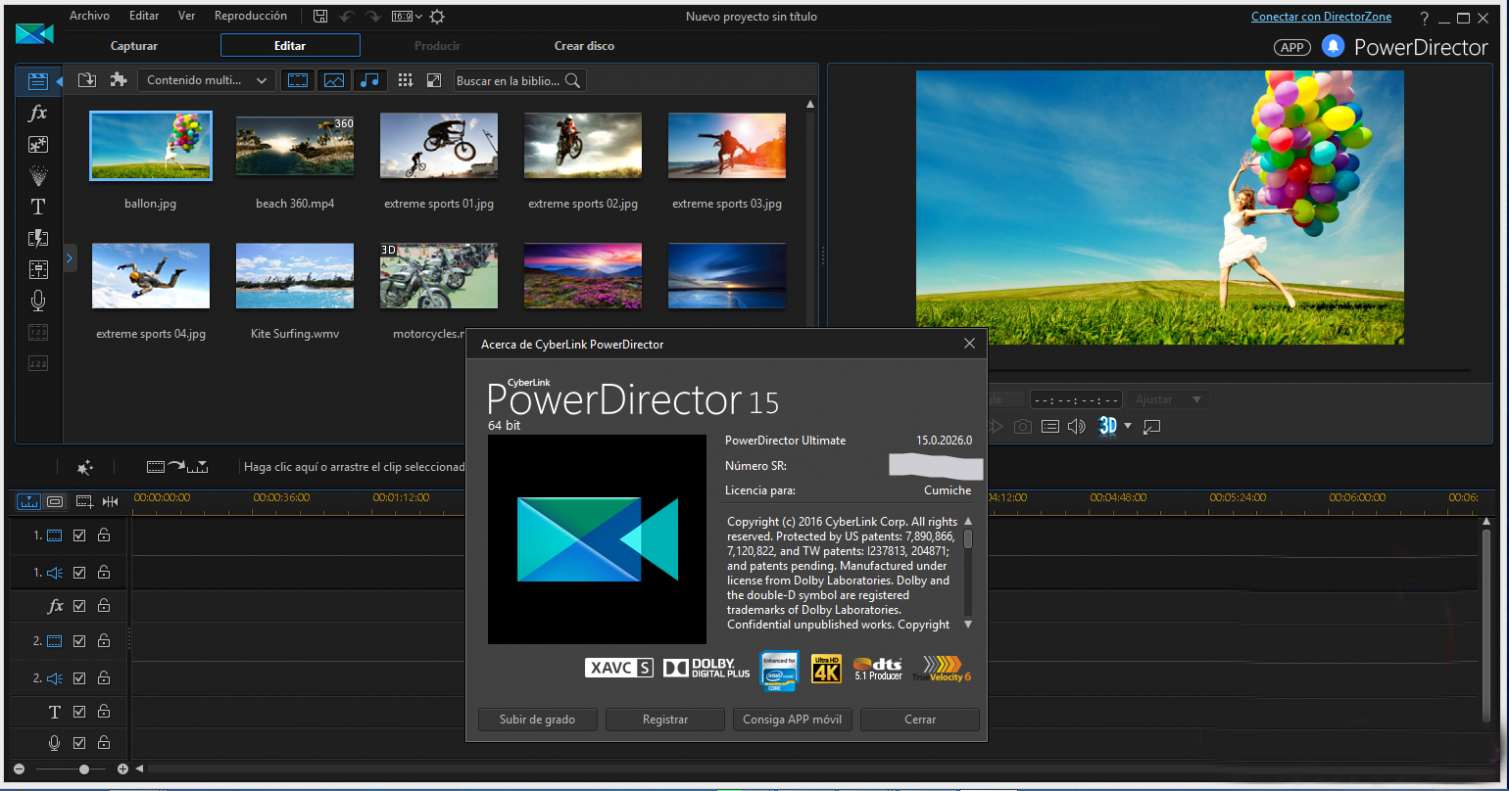The image size is (1509, 791).
Task: Click the Magic Tools wand icon
Action: 85,466
